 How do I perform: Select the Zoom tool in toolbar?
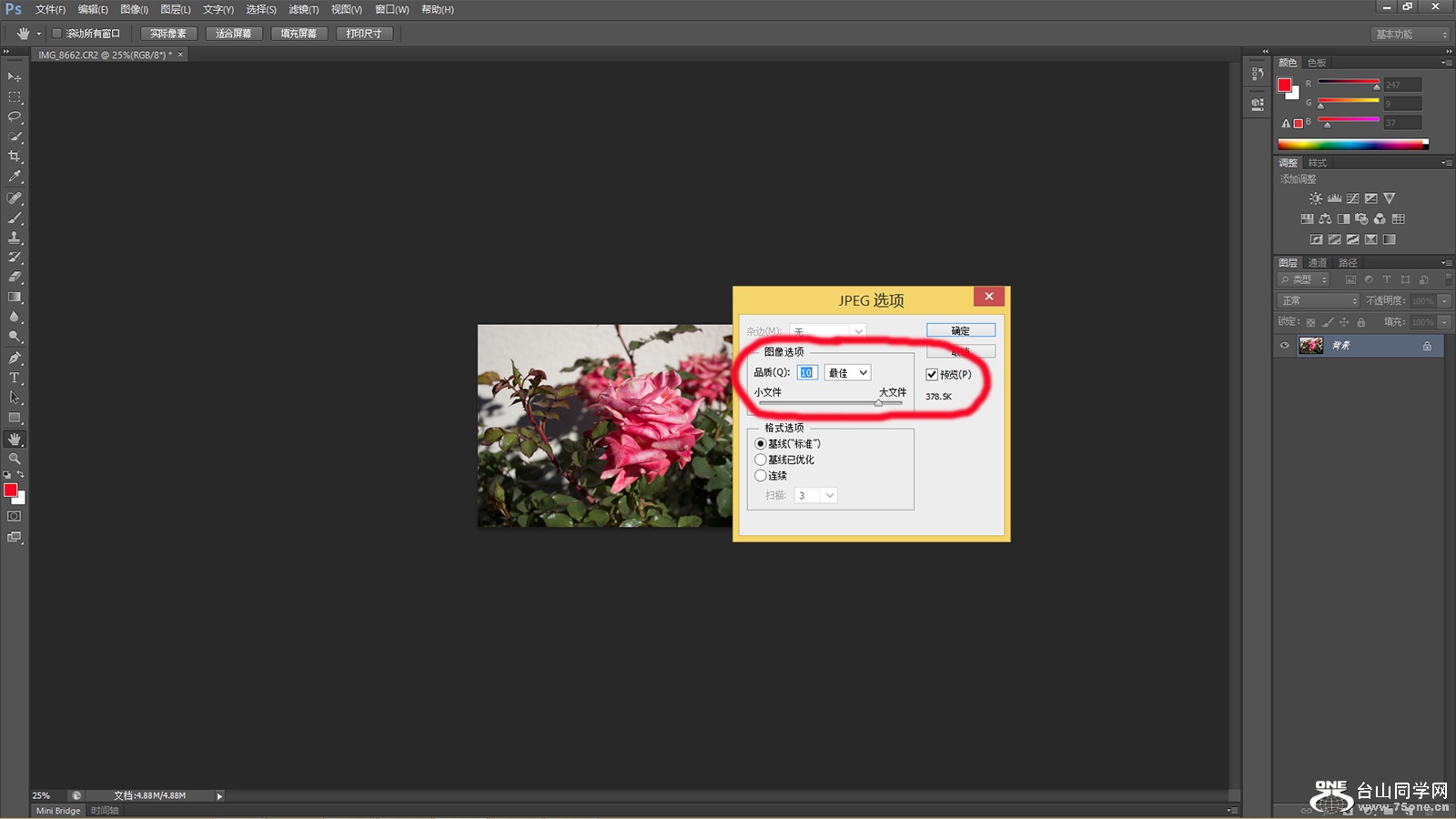(15, 459)
